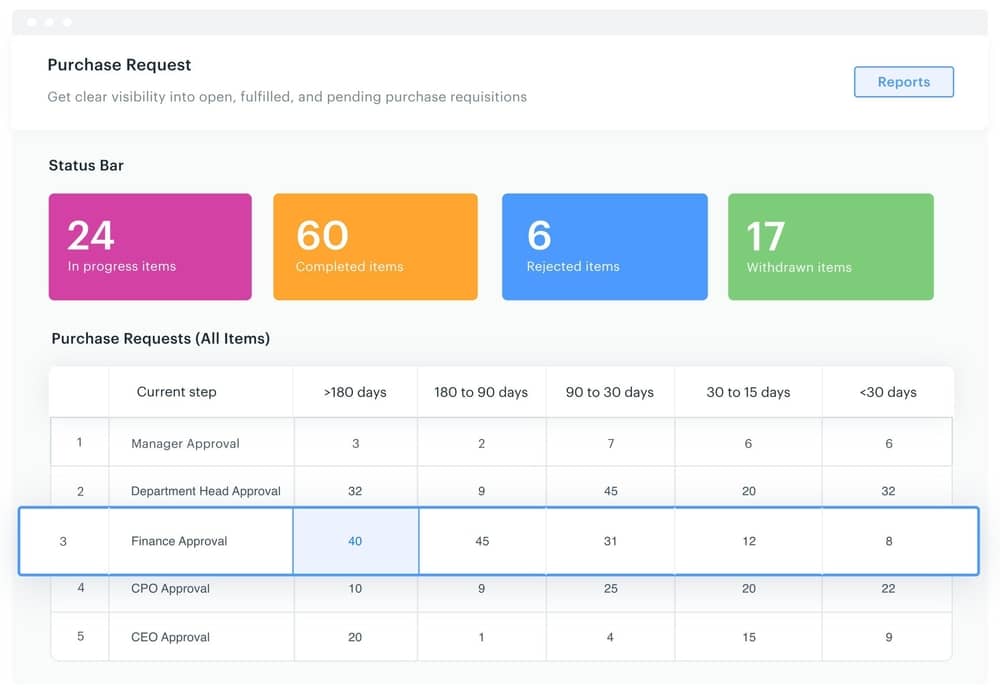The height and width of the screenshot is (694, 1000).
Task: Select Manager Approval's 180 to 90 days value 2
Action: click(x=482, y=443)
